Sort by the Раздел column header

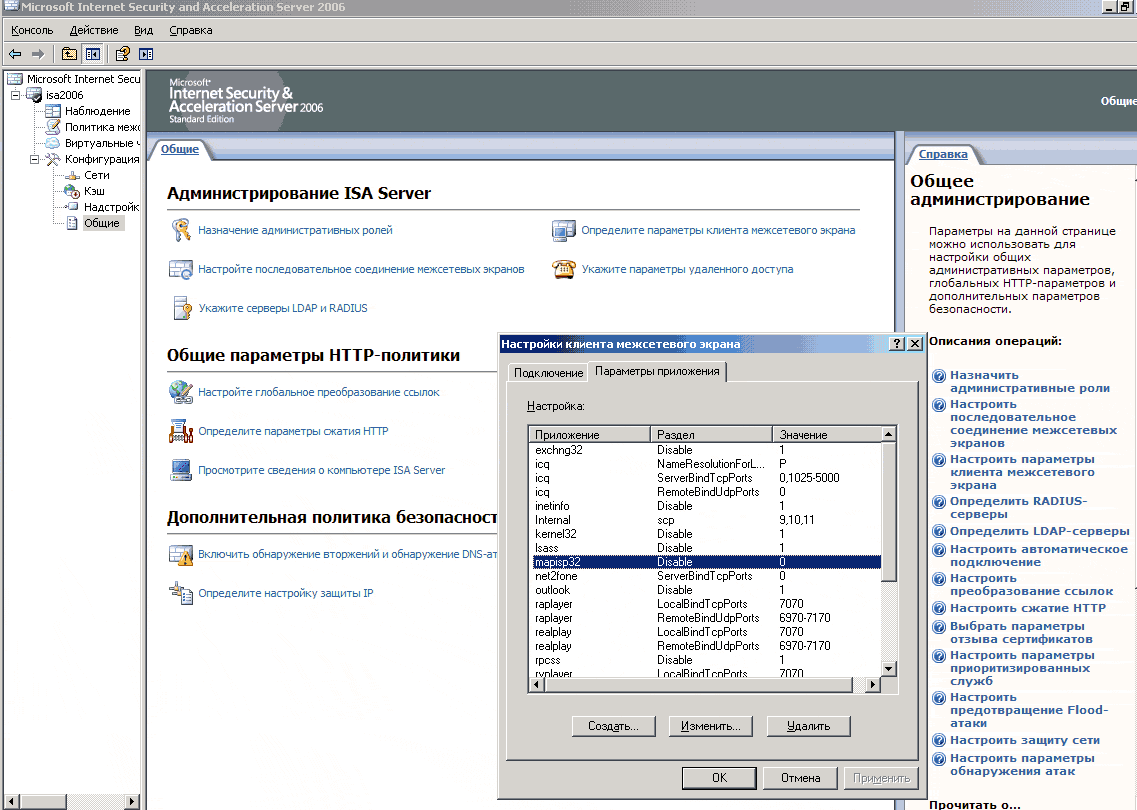pos(711,434)
